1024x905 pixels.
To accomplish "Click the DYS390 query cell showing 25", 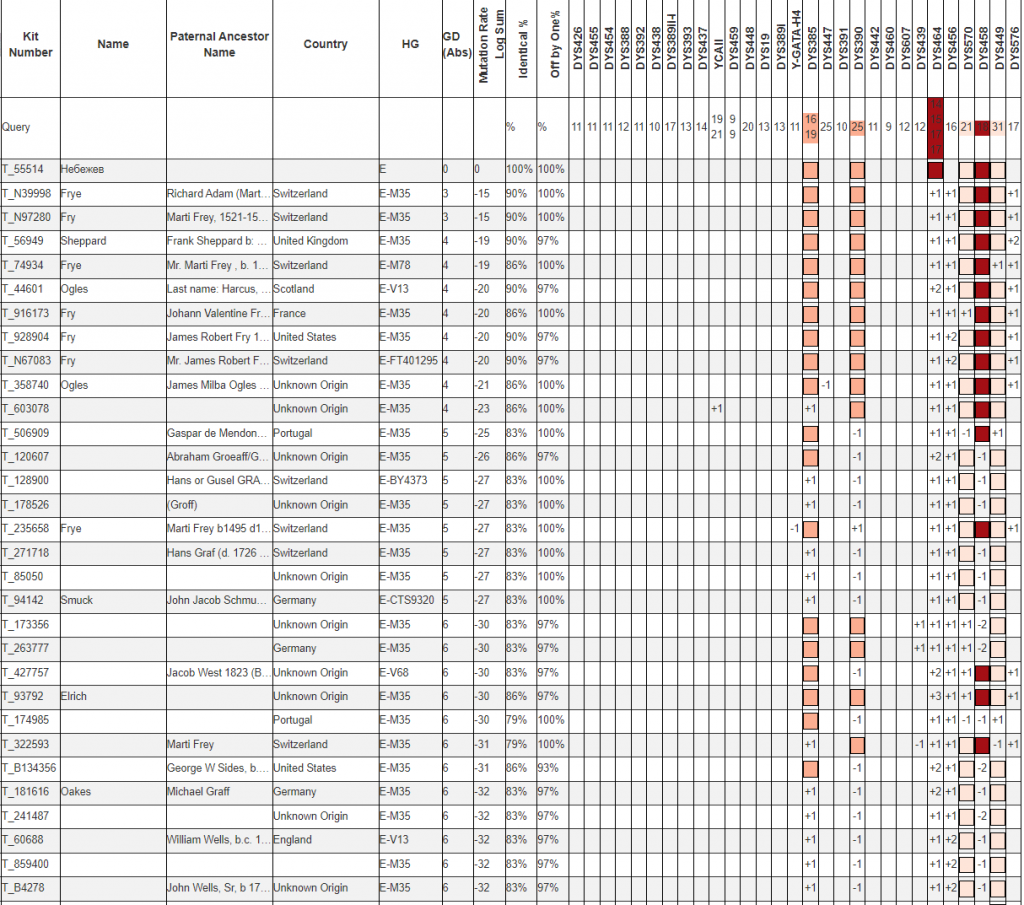I will [x=857, y=127].
